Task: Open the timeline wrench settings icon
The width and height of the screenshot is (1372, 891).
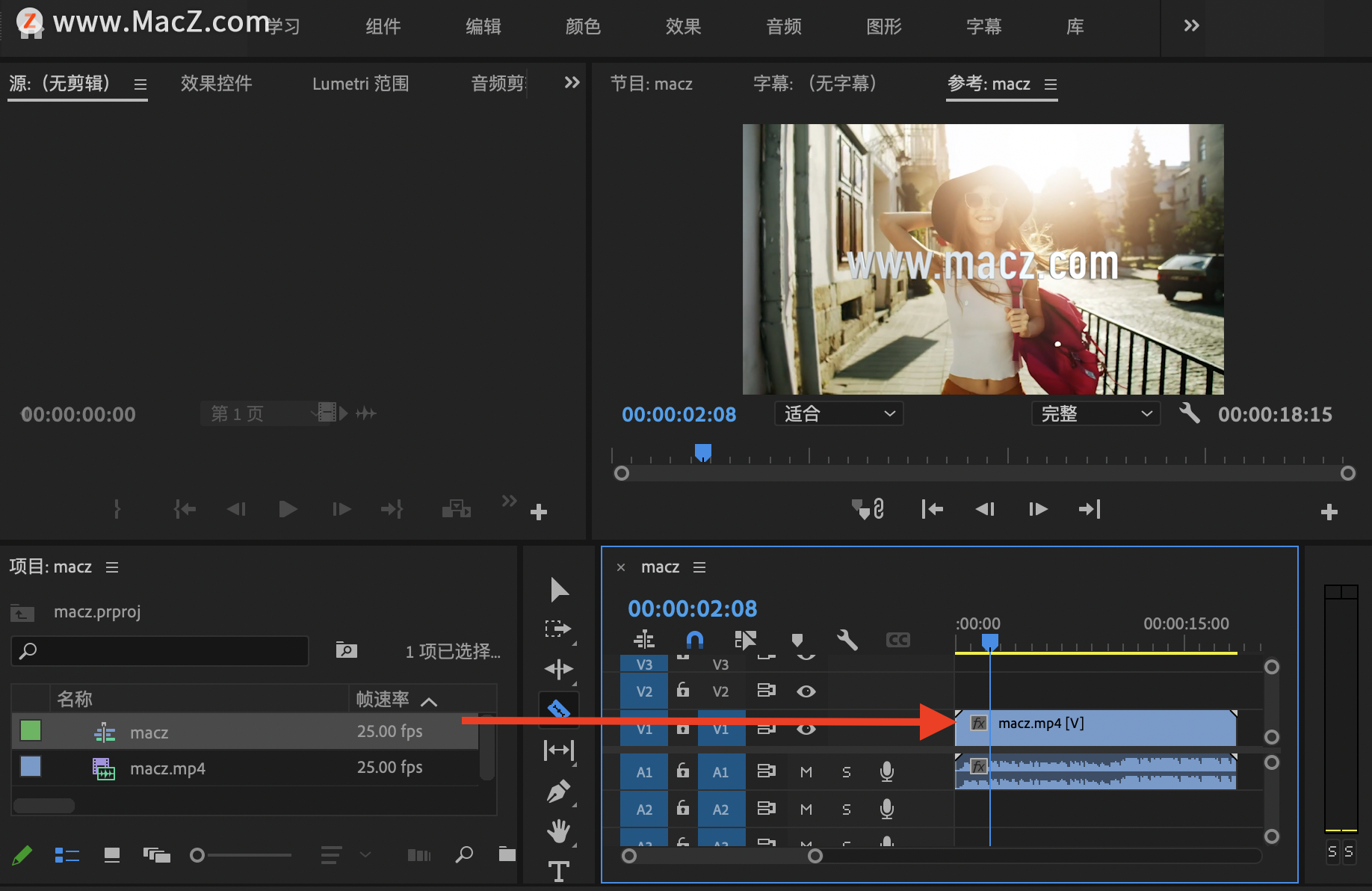Action: point(847,640)
